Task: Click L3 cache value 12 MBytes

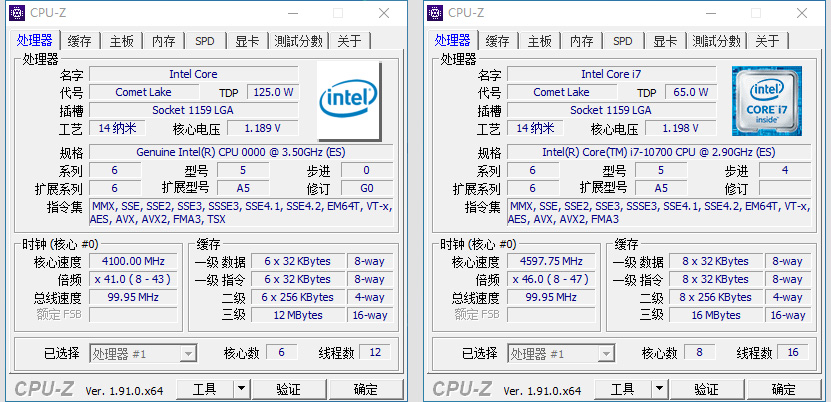Action: pyautogui.click(x=298, y=315)
